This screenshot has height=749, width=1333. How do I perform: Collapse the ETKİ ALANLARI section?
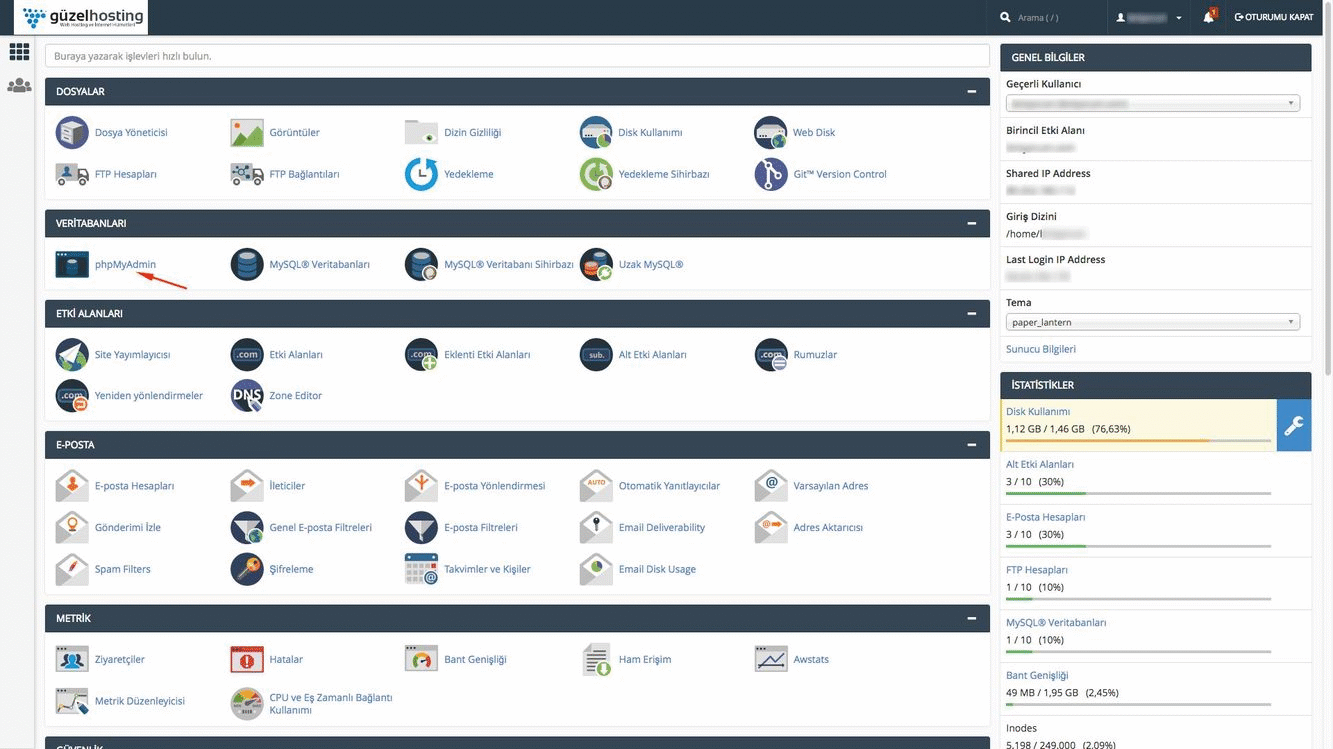(971, 314)
